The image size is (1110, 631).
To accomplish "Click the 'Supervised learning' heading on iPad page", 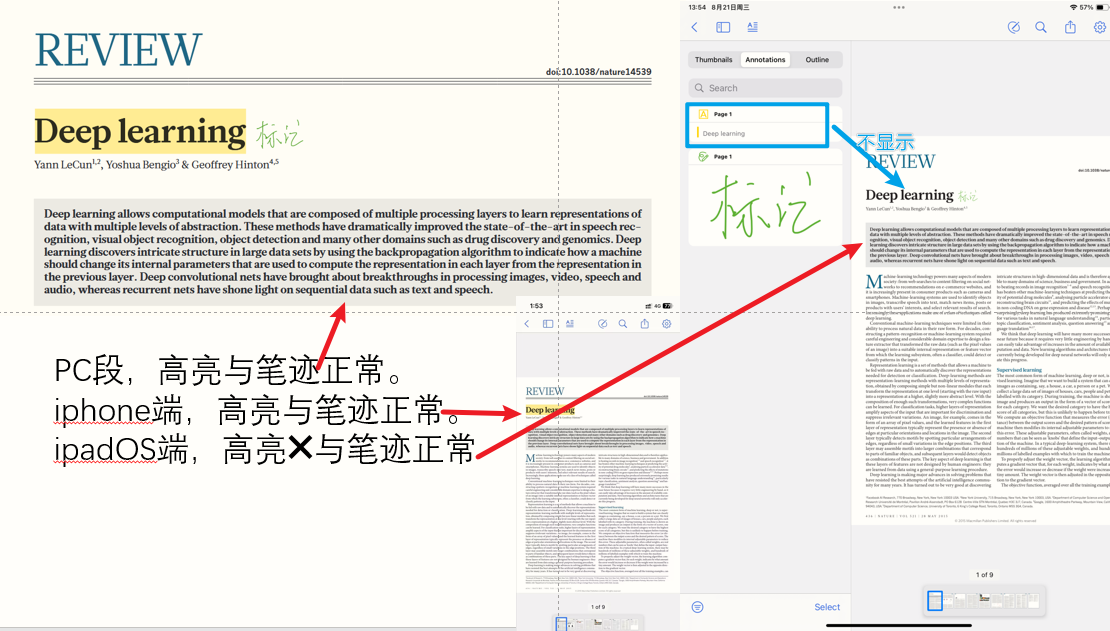I will 1019,370.
